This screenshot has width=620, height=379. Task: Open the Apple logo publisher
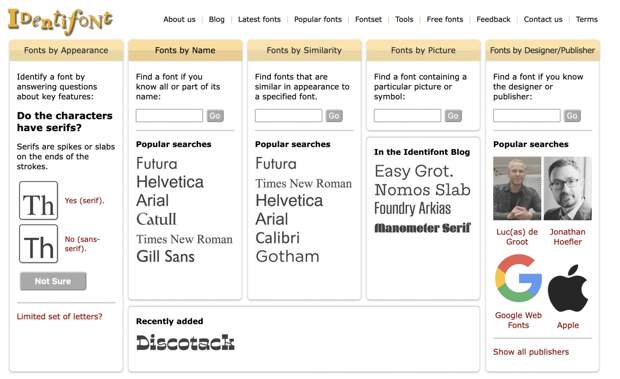click(x=568, y=288)
